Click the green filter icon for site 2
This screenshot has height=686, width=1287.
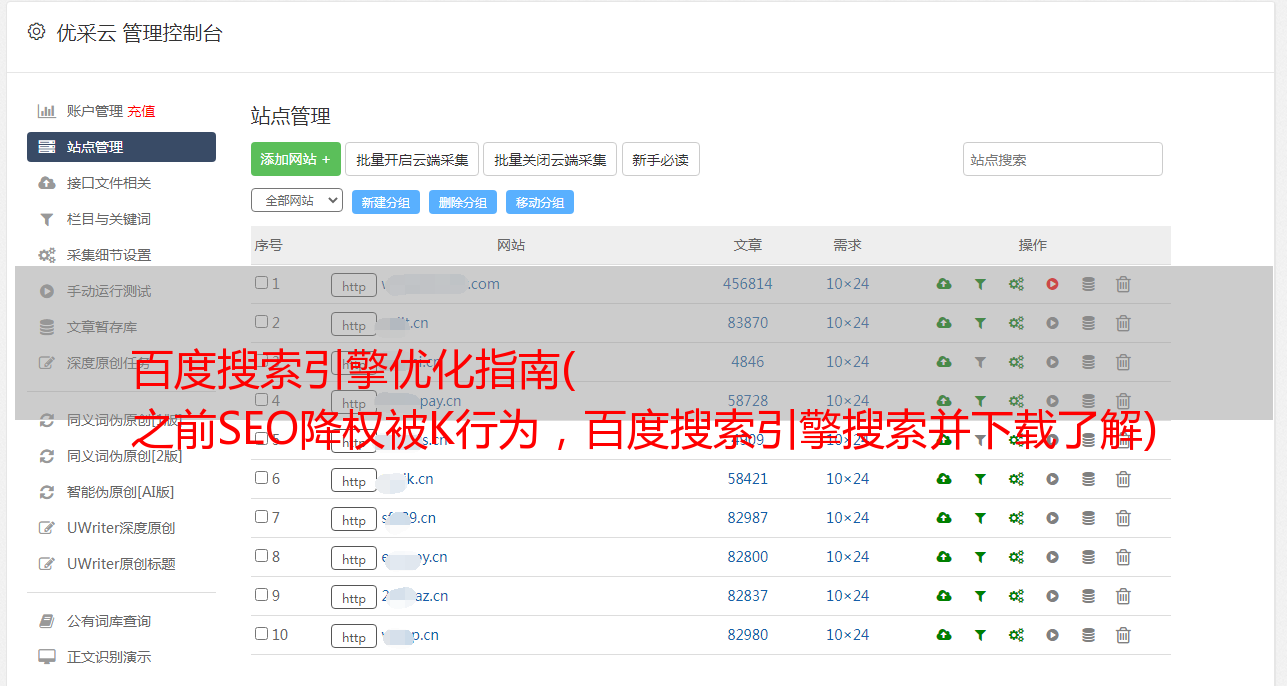point(980,323)
